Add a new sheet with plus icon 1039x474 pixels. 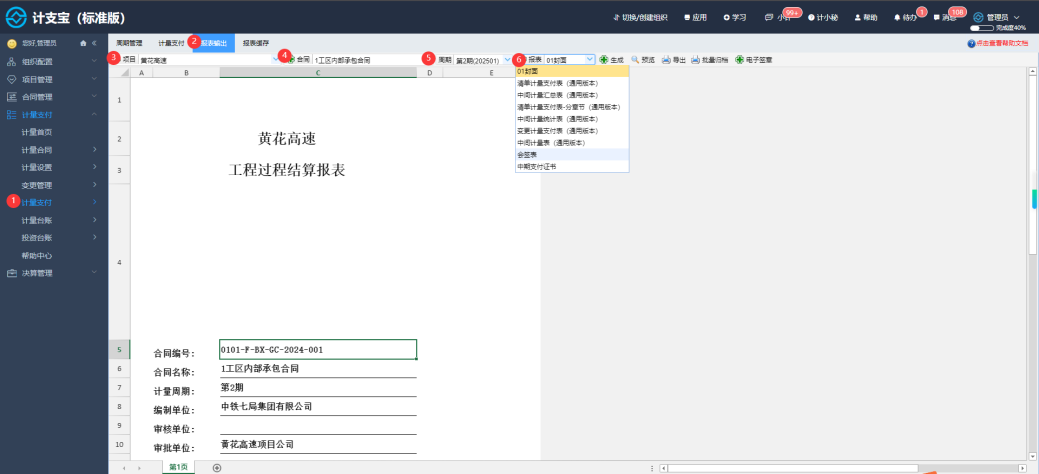pyautogui.click(x=217, y=468)
